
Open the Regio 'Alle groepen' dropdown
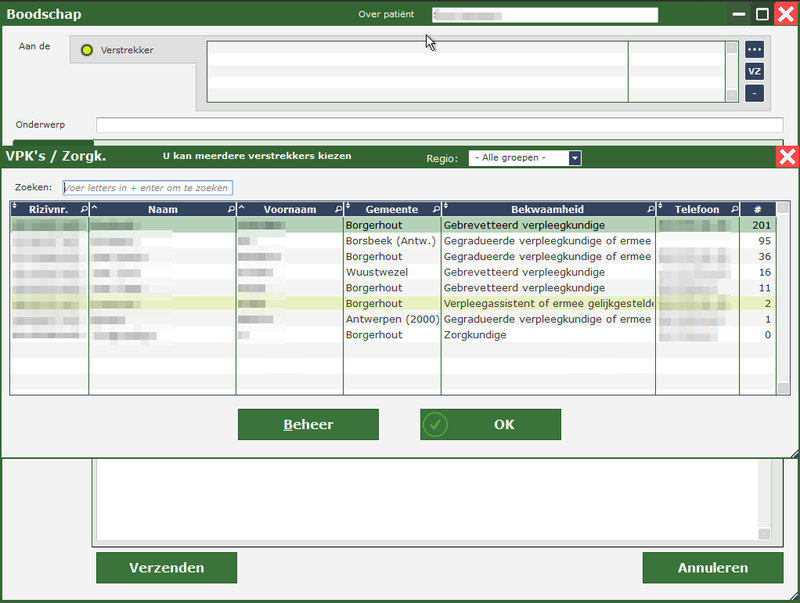pyautogui.click(x=574, y=158)
